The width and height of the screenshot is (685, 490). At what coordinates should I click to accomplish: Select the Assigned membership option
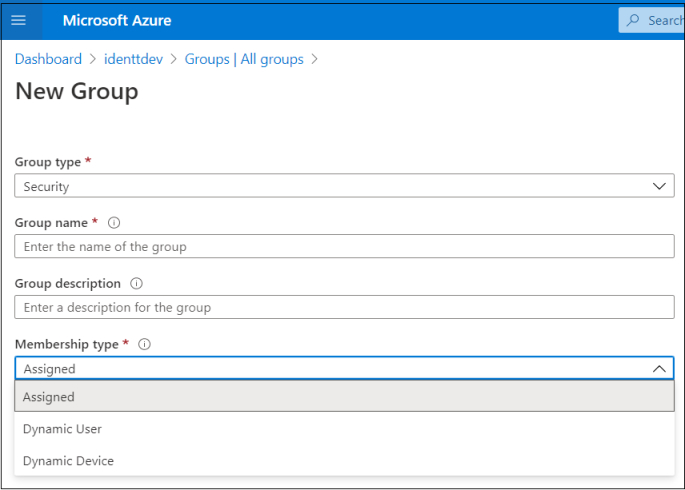click(344, 396)
